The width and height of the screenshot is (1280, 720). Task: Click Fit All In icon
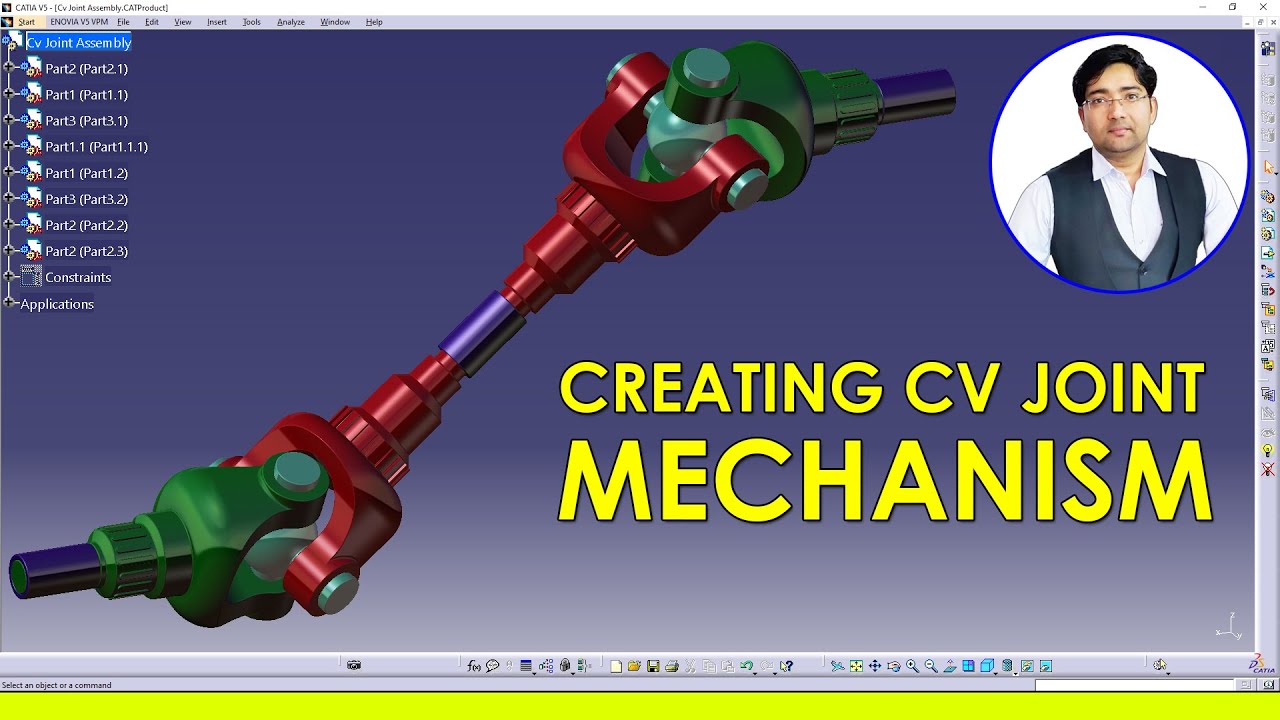(855, 666)
